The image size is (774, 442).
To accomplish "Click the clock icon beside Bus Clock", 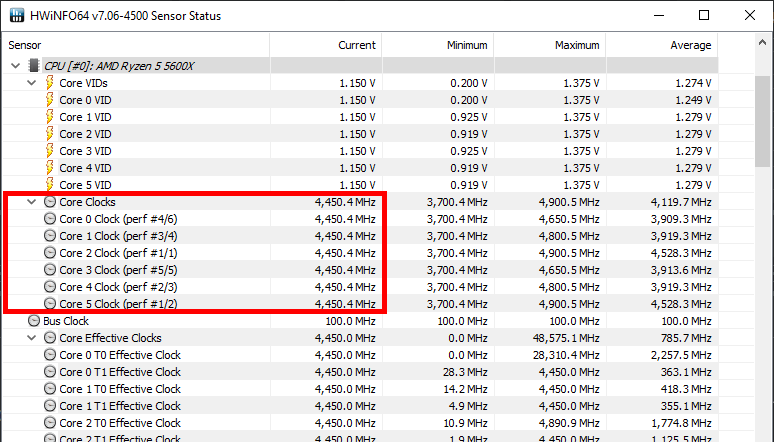I will 34,321.
